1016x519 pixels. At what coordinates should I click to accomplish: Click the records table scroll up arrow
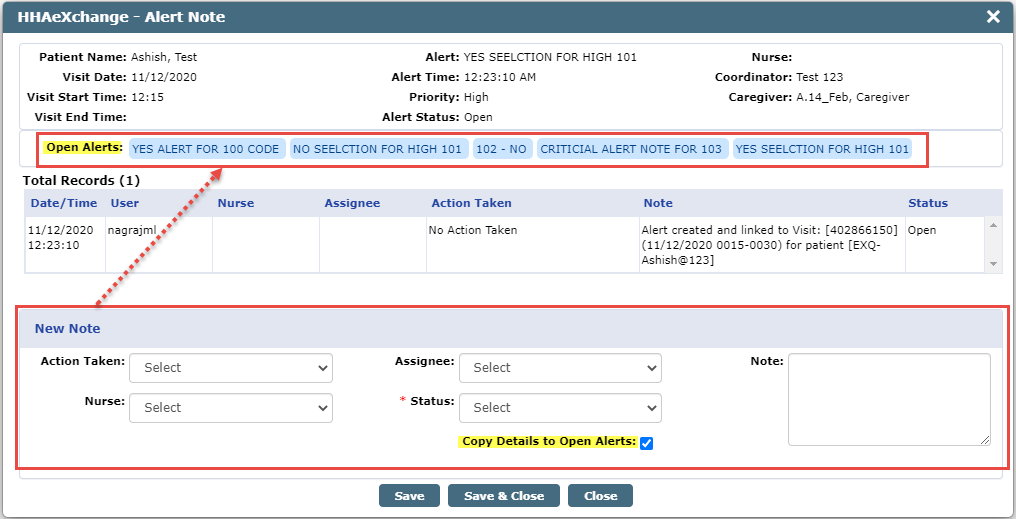[x=993, y=225]
